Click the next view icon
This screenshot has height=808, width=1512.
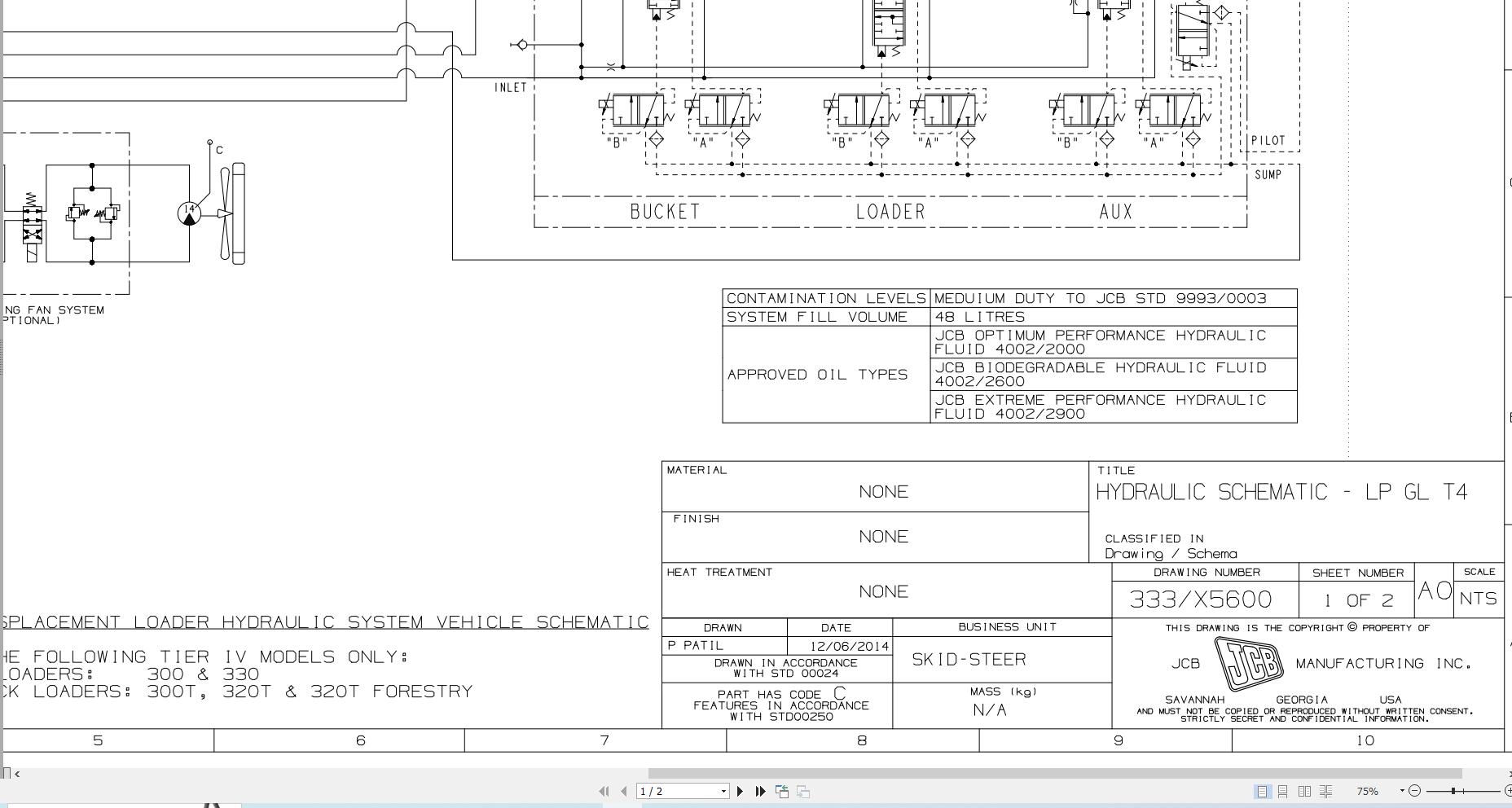(x=803, y=791)
